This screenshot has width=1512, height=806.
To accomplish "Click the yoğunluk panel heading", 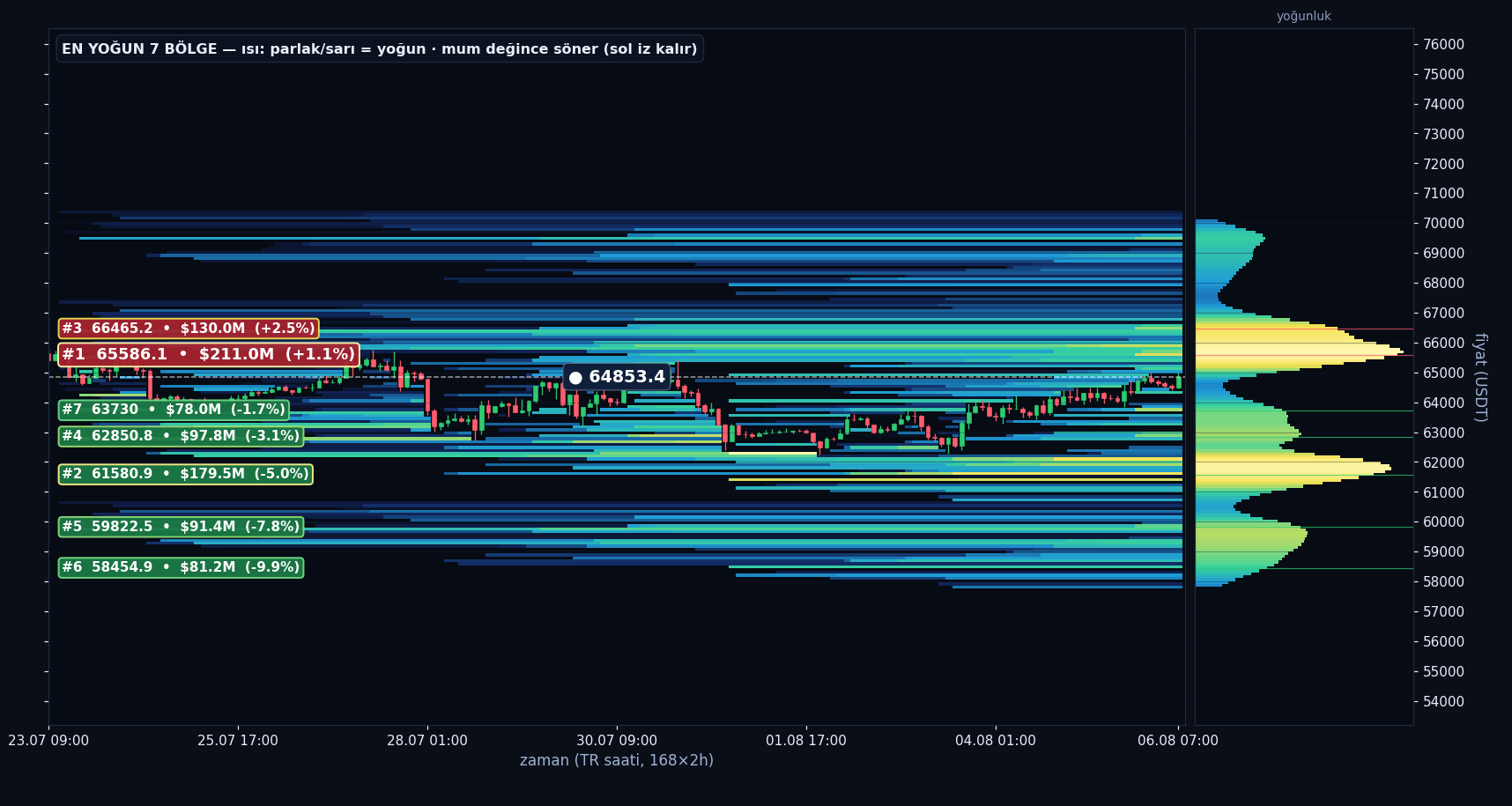I will [x=1303, y=16].
